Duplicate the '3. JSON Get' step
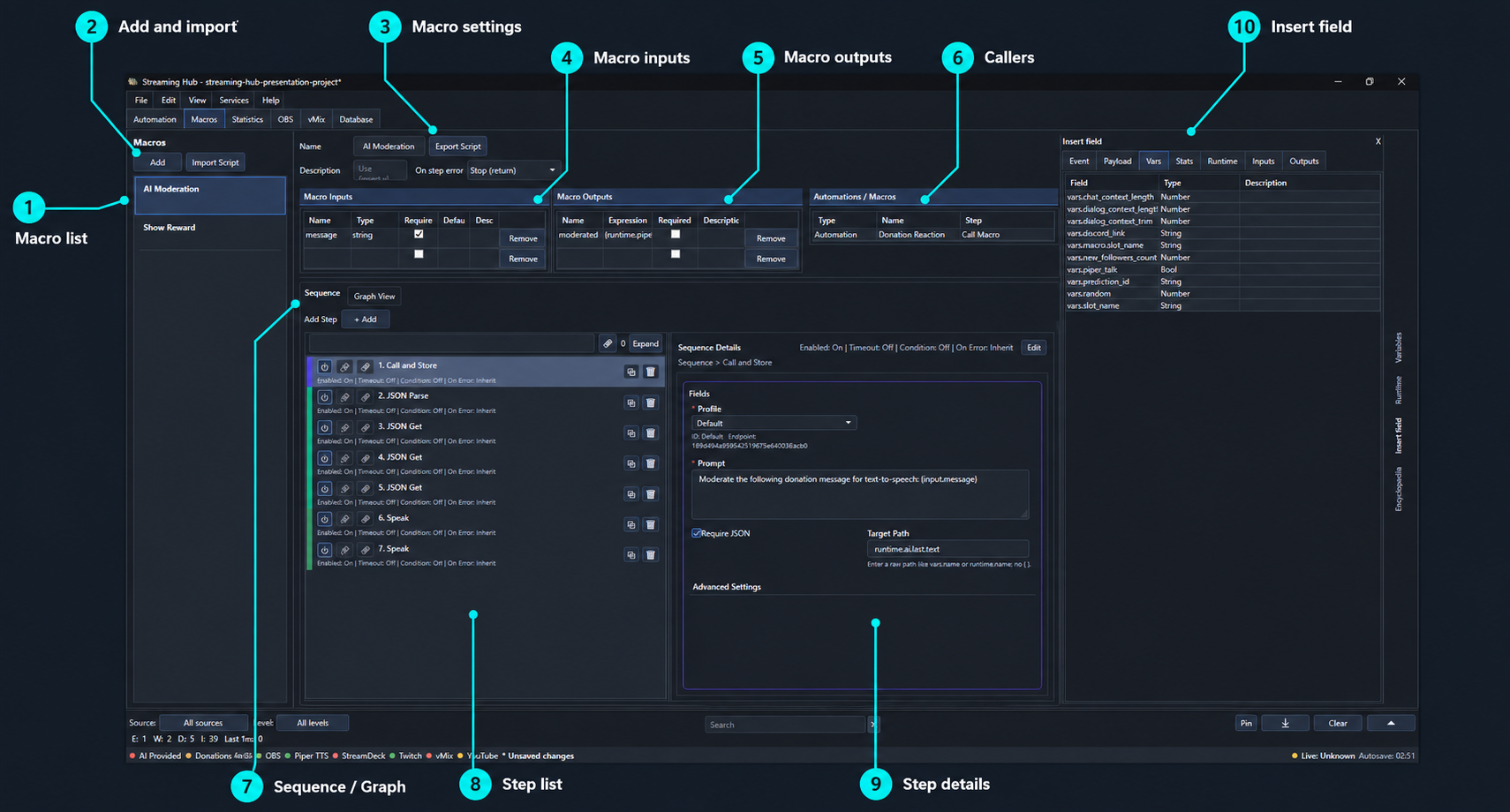Image resolution: width=1510 pixels, height=812 pixels. click(630, 433)
